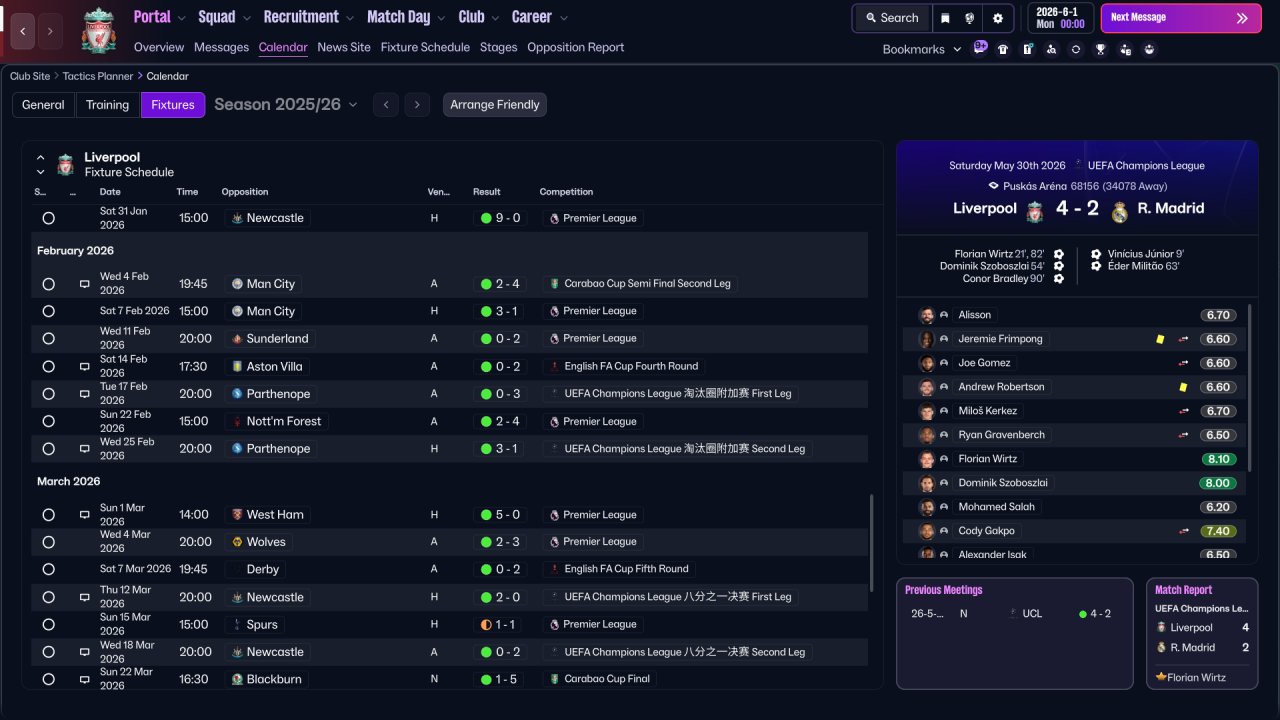Click the Search button
This screenshot has height=720, width=1280.
892,18
